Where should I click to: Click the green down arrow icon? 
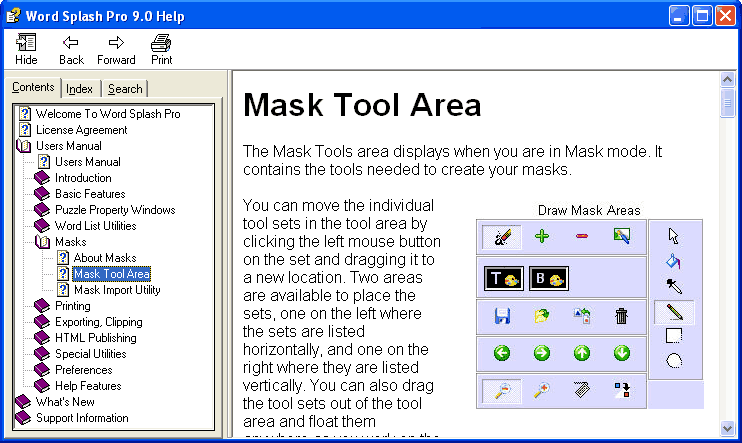[622, 353]
